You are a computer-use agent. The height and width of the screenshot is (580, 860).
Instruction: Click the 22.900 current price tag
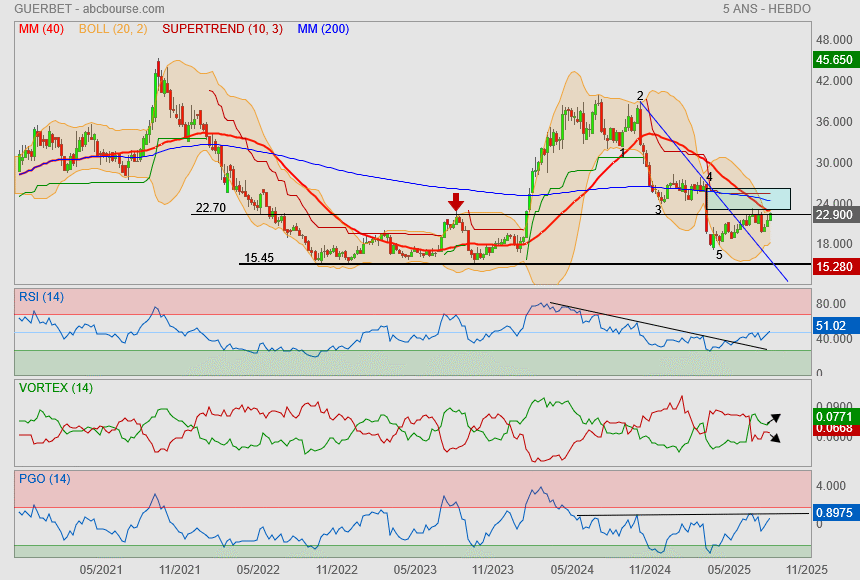(x=834, y=215)
